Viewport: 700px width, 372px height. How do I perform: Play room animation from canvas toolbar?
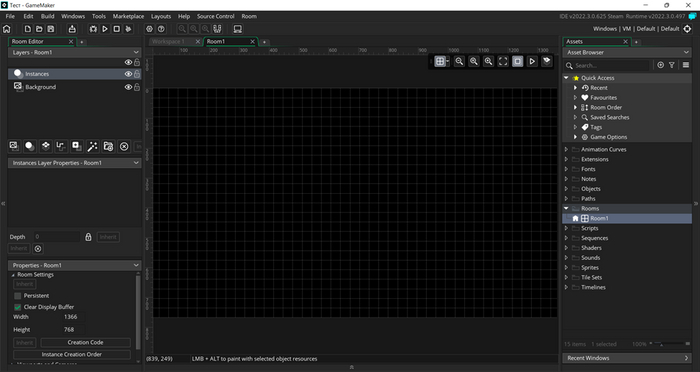click(x=532, y=62)
